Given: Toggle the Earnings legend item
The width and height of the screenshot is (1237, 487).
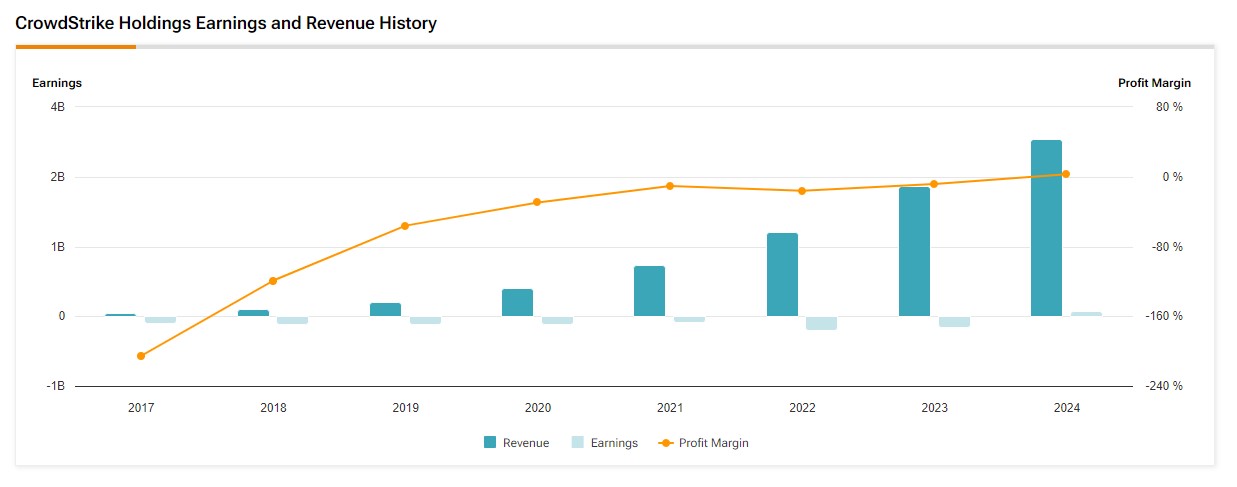Looking at the screenshot, I should point(604,443).
